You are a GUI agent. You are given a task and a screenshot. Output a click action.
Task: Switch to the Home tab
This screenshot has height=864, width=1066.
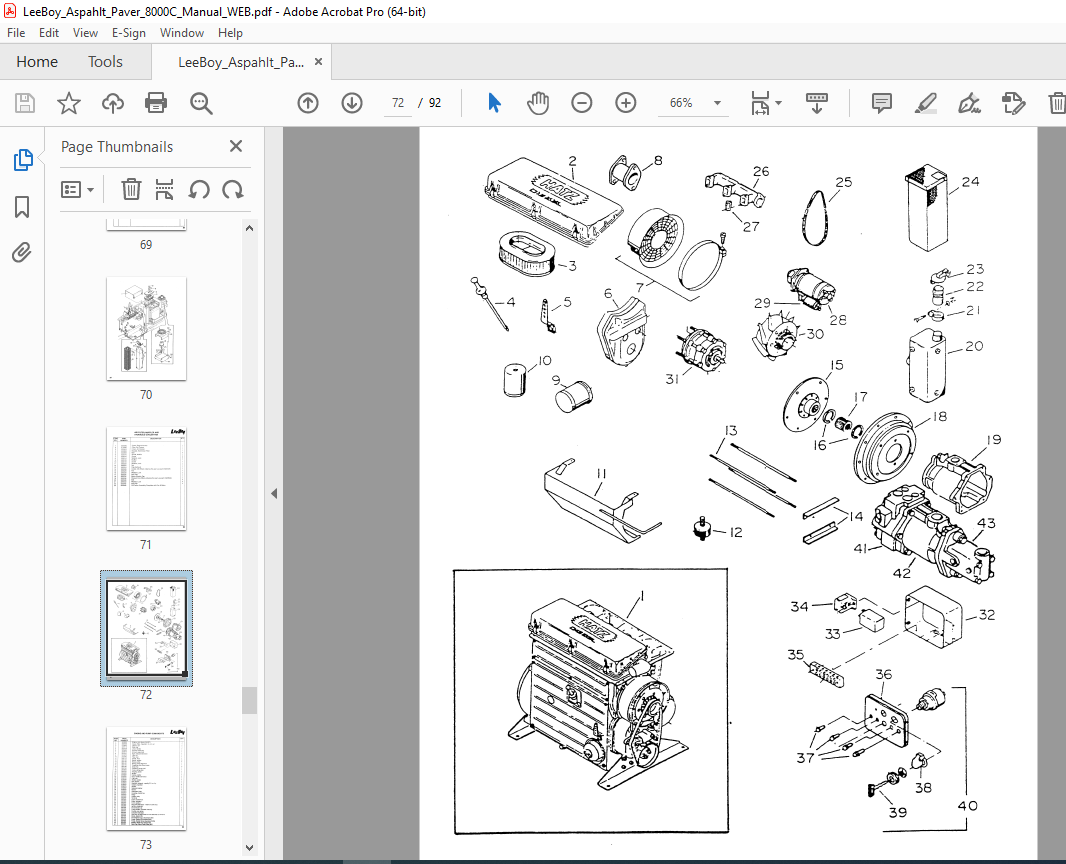coord(37,62)
